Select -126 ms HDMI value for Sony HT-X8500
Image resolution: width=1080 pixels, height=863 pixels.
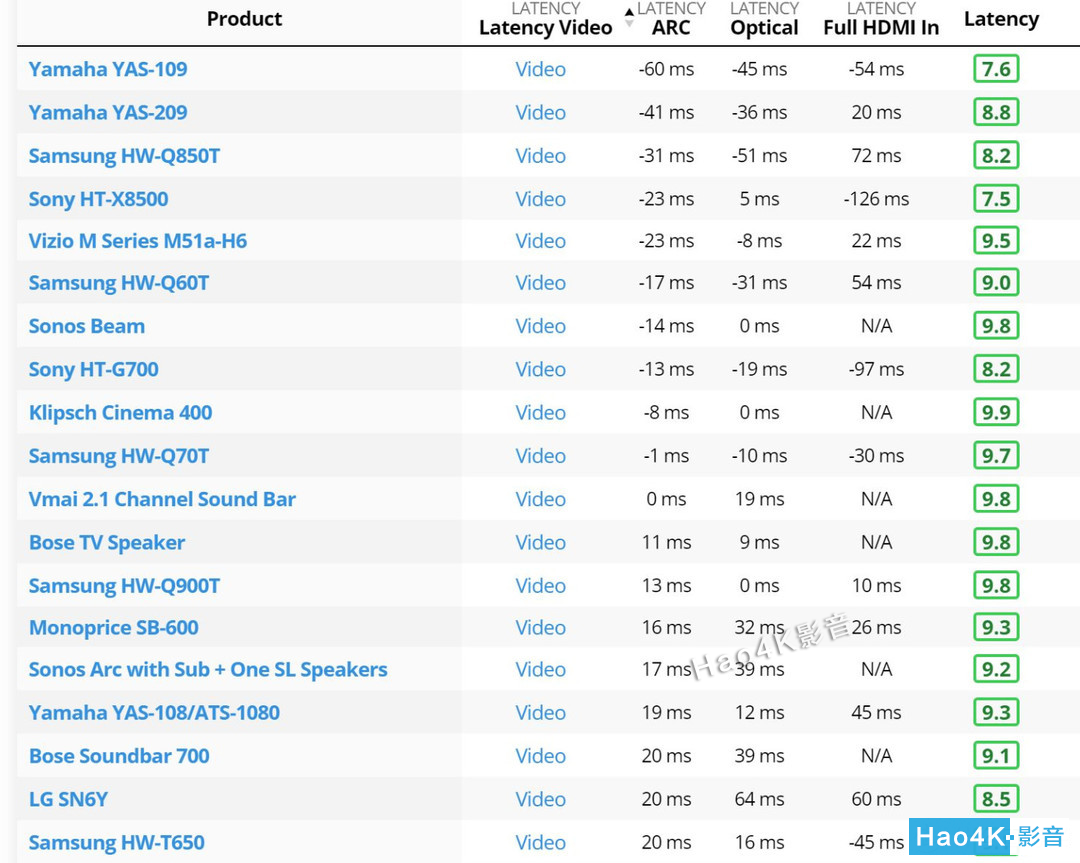coord(876,199)
